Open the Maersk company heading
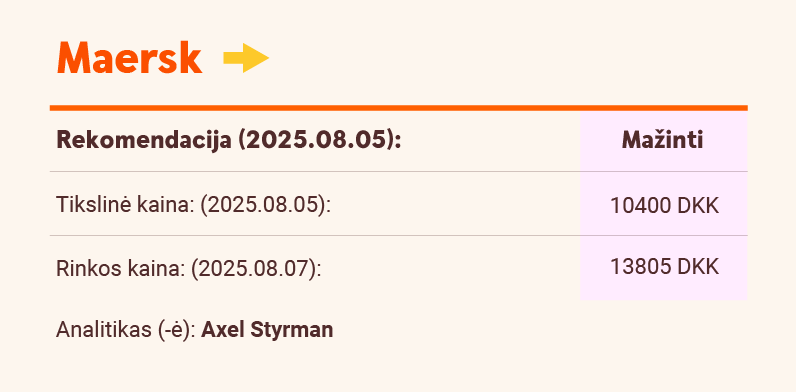 pos(129,58)
